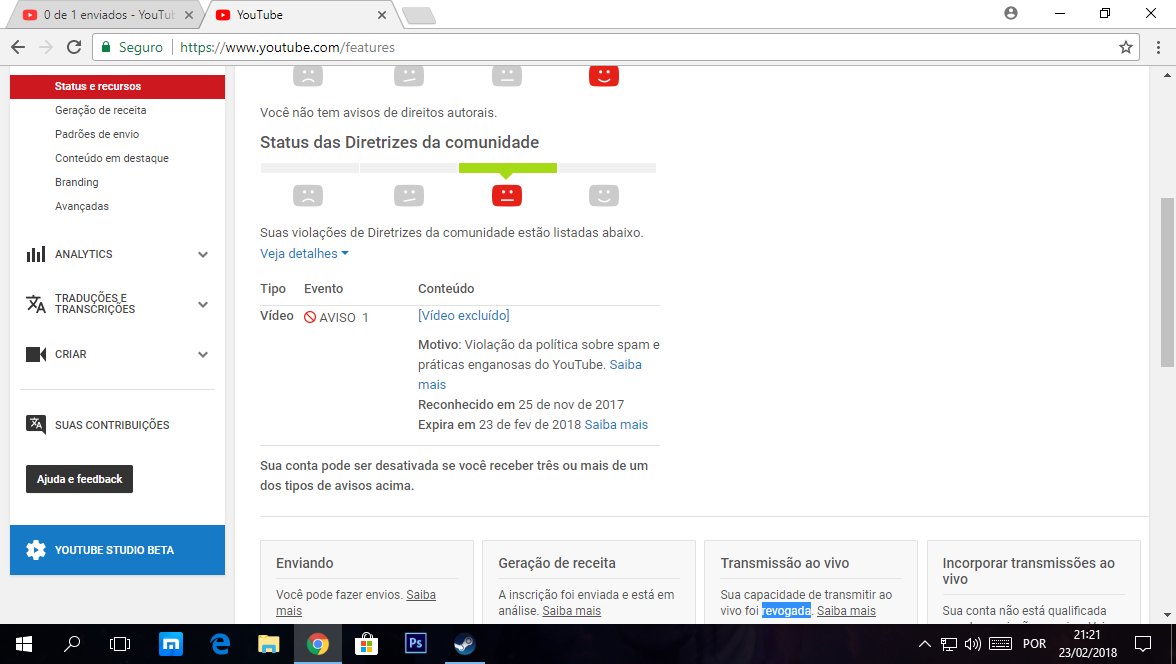Open Microsoft Store from the taskbar

tap(366, 644)
